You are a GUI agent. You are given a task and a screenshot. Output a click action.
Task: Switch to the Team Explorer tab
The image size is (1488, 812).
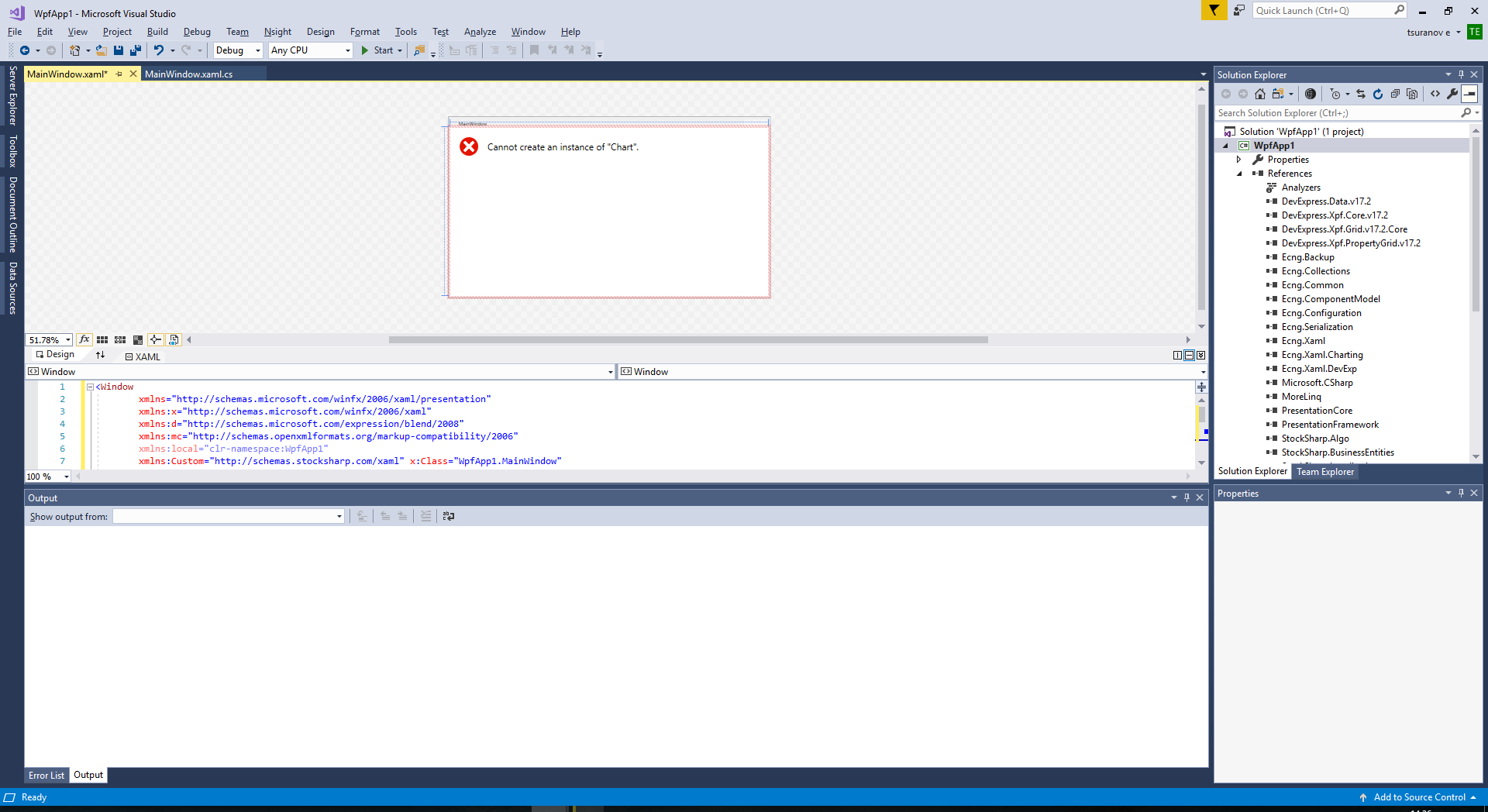(x=1325, y=472)
